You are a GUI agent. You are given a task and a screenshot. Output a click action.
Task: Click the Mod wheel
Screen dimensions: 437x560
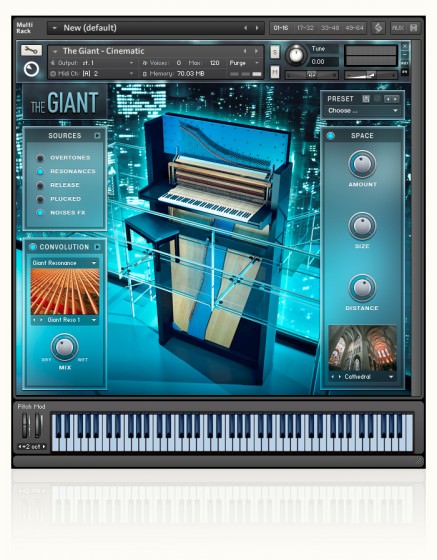[x=38, y=425]
